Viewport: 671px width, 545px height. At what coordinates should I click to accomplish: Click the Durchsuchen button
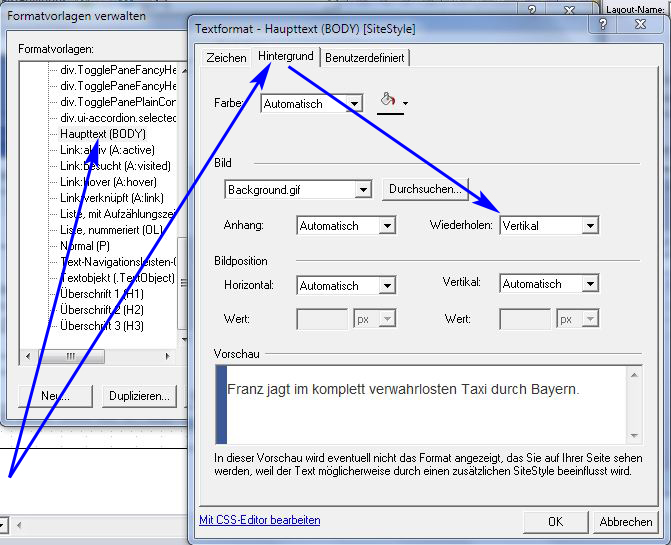coord(425,189)
